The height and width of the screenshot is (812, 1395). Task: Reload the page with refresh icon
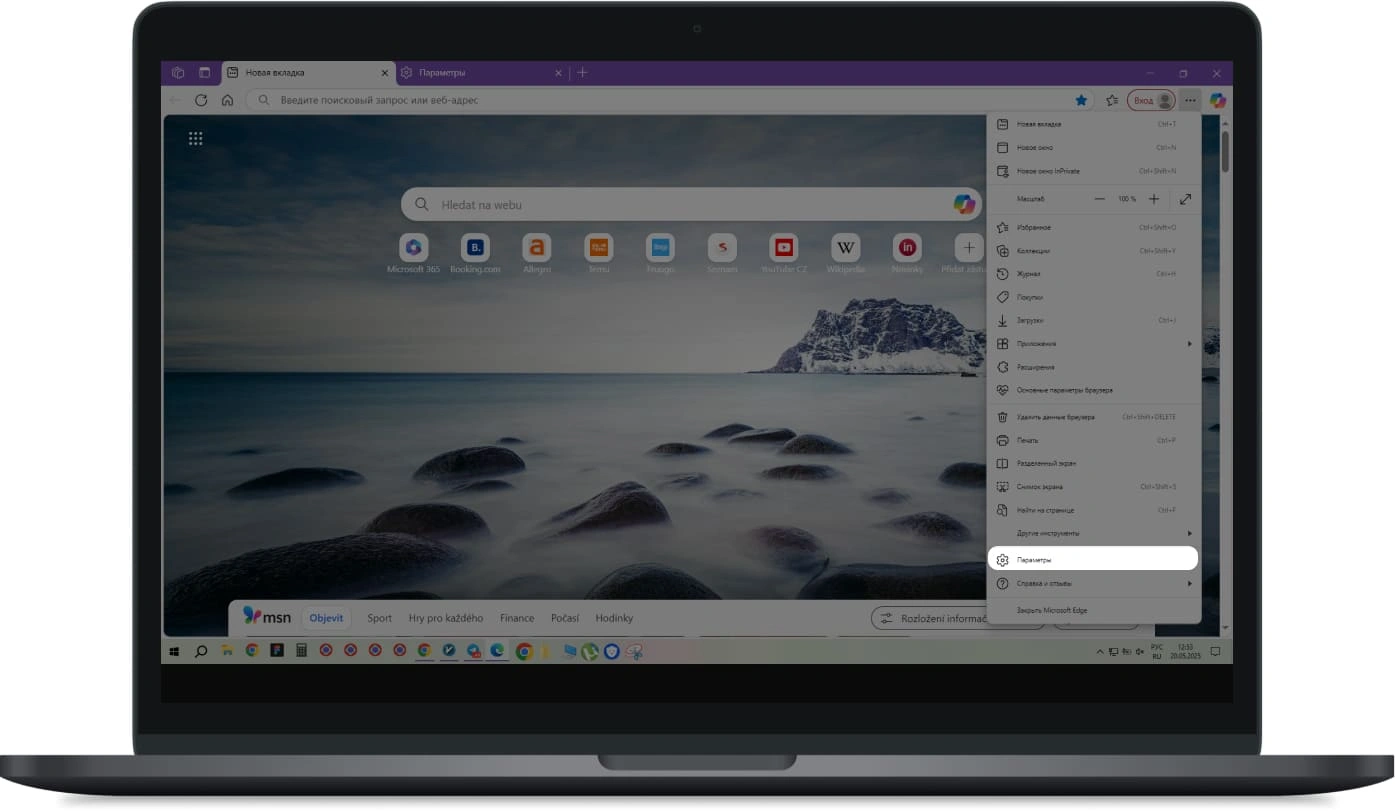[x=201, y=100]
